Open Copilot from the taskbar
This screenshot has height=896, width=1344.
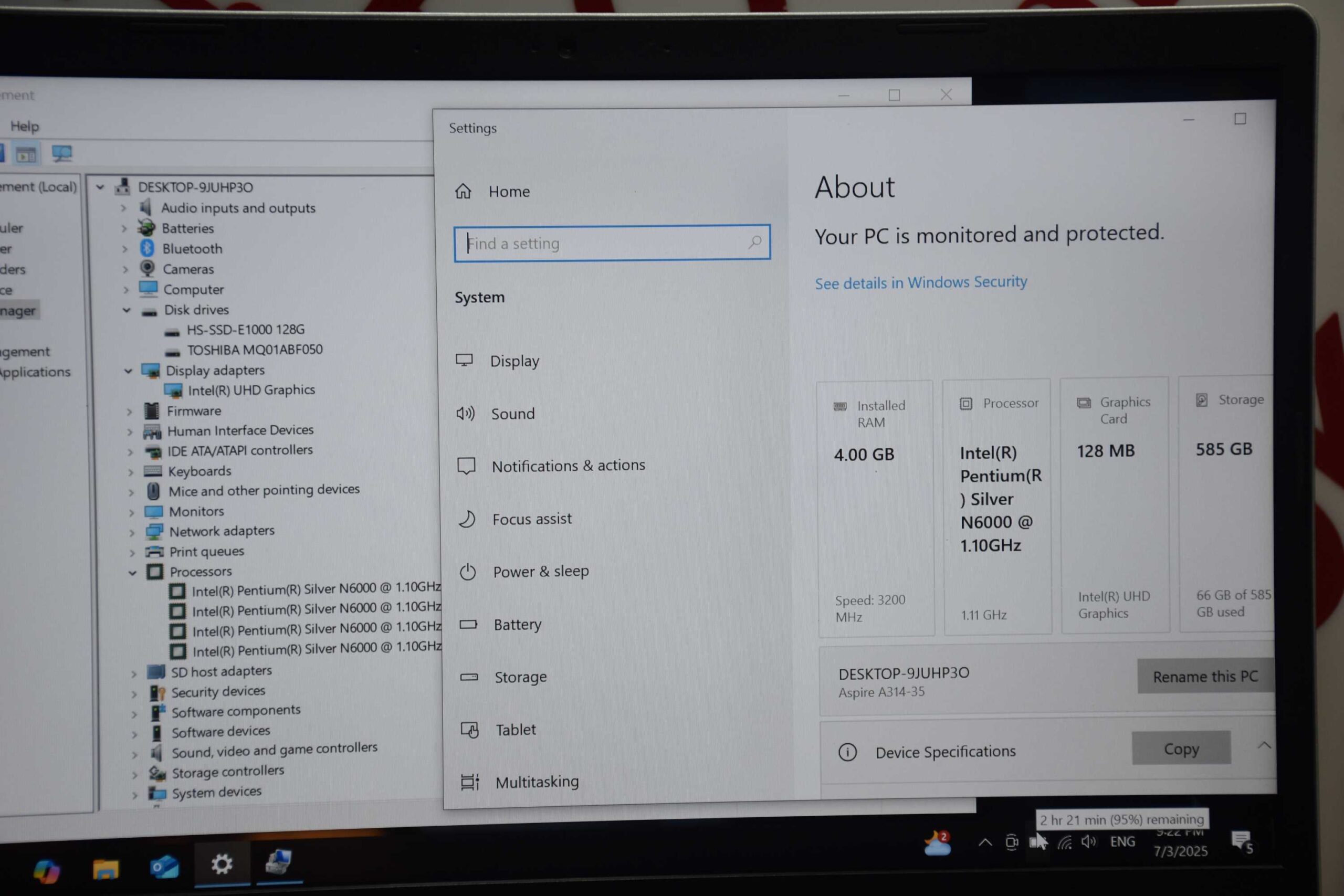(x=46, y=871)
